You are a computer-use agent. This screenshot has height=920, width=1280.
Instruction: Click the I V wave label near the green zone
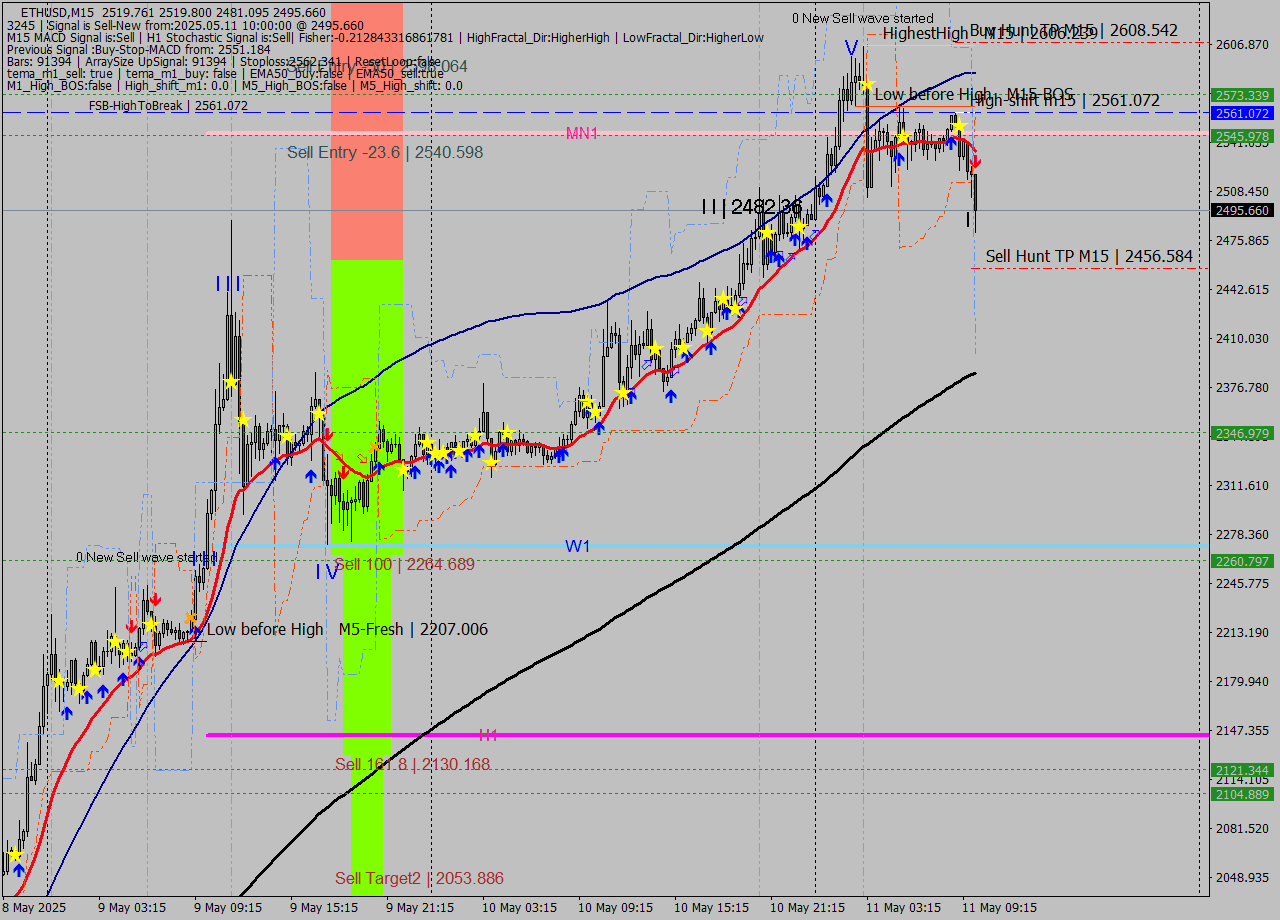(325, 573)
